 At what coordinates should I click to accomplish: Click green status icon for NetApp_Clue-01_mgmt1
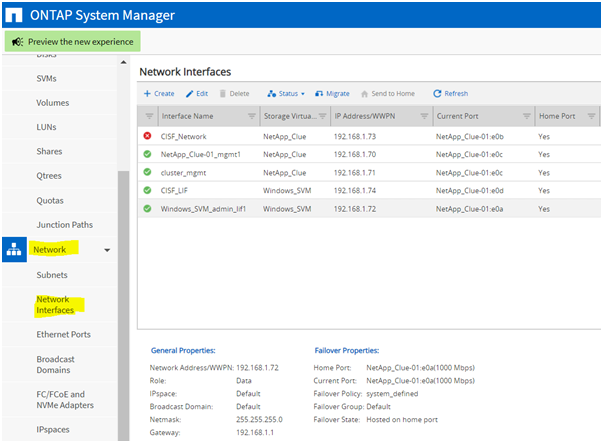pyautogui.click(x=147, y=154)
